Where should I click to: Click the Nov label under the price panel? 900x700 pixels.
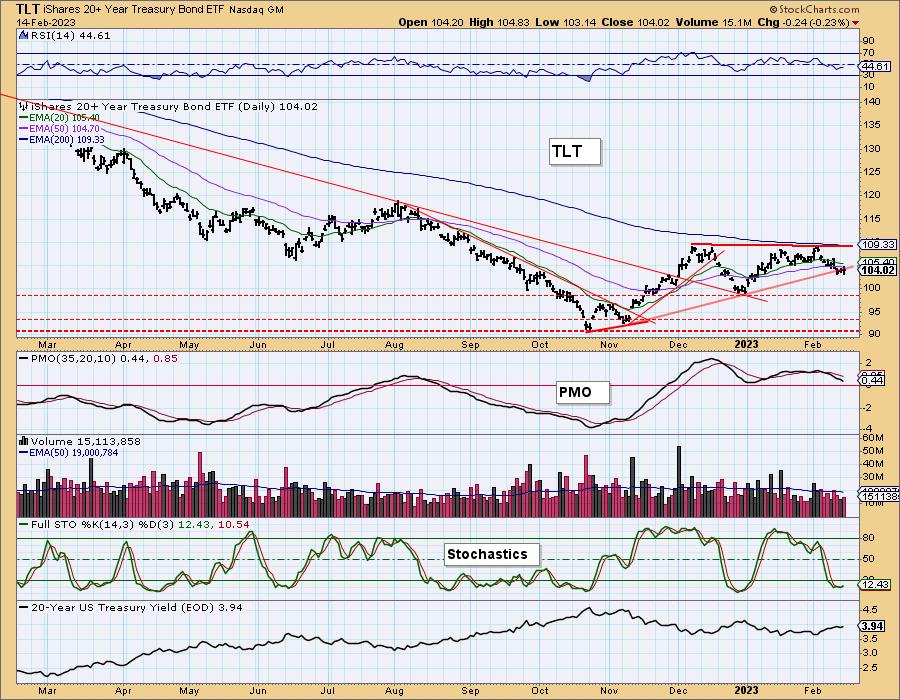coord(608,345)
